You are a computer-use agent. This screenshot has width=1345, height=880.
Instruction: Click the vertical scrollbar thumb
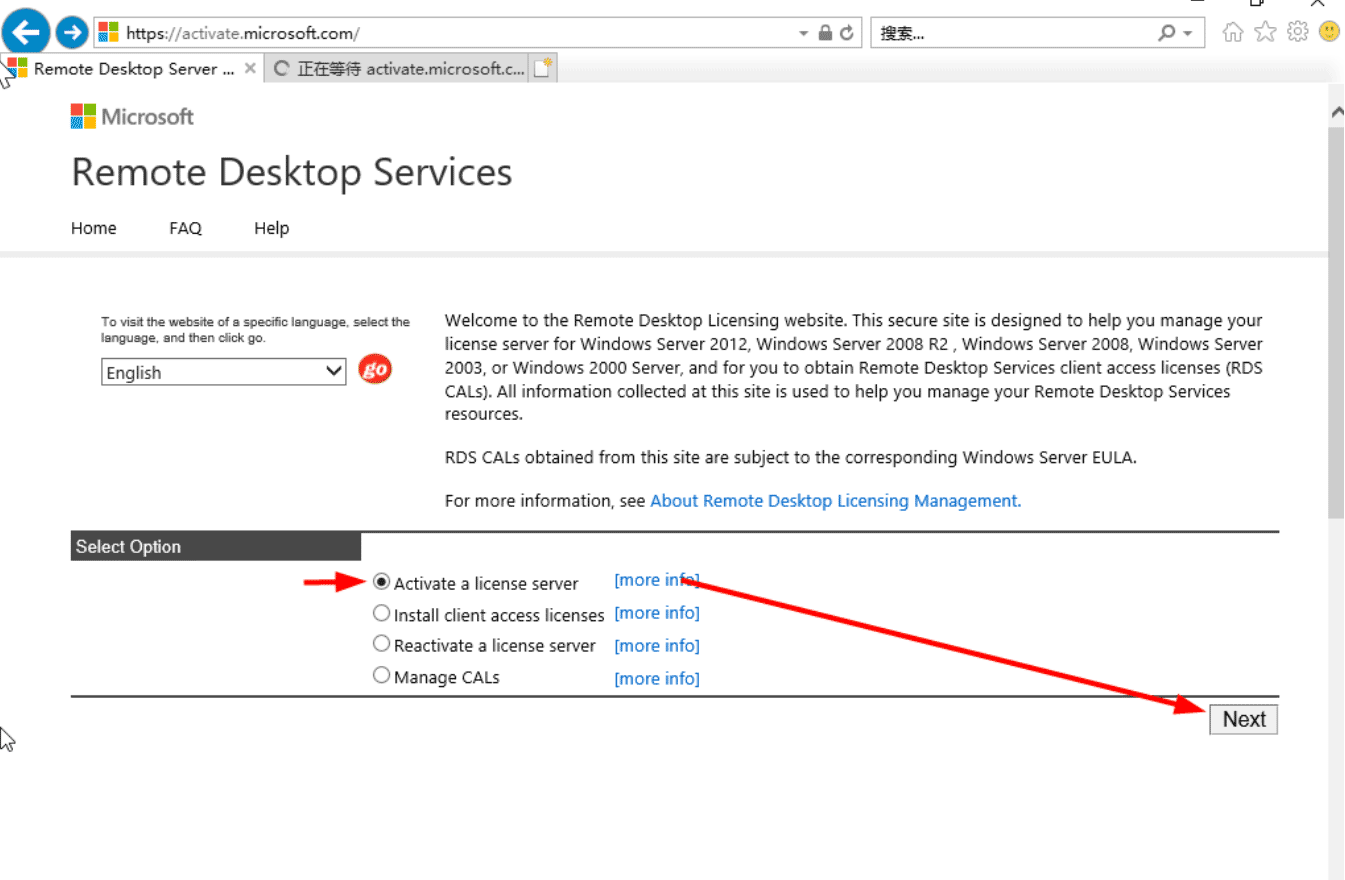point(1336,322)
